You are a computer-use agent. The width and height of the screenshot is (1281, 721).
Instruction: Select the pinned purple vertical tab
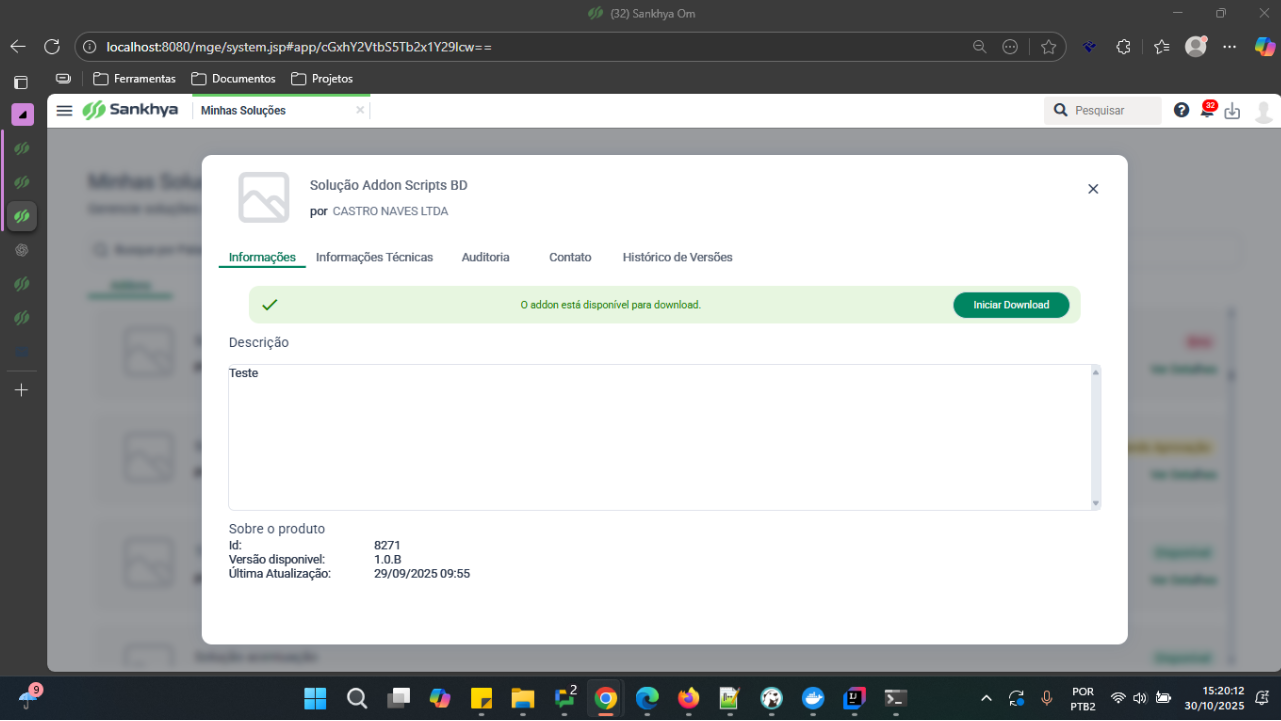tap(23, 114)
